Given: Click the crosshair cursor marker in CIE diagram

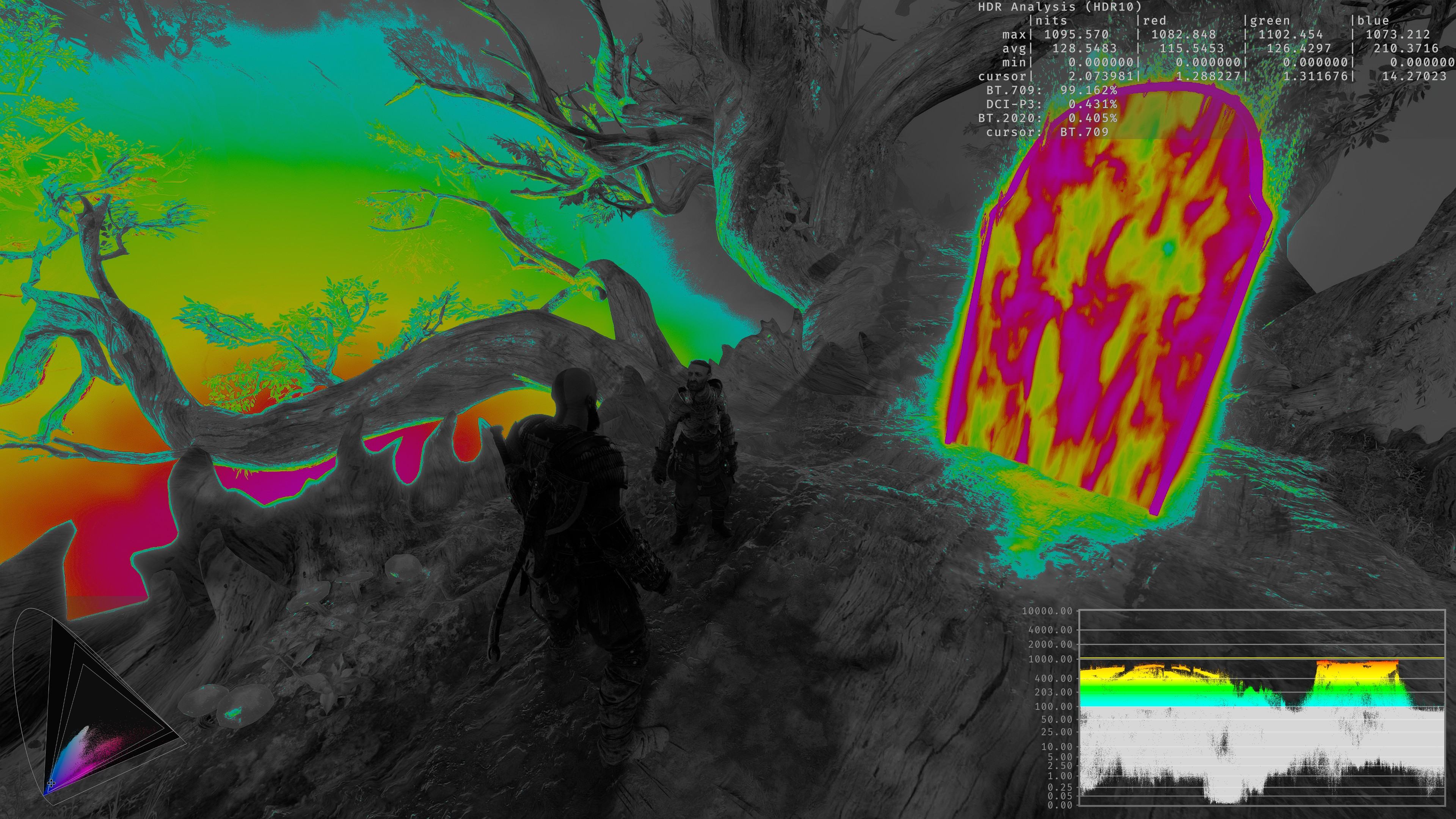Looking at the screenshot, I should coord(51,783).
